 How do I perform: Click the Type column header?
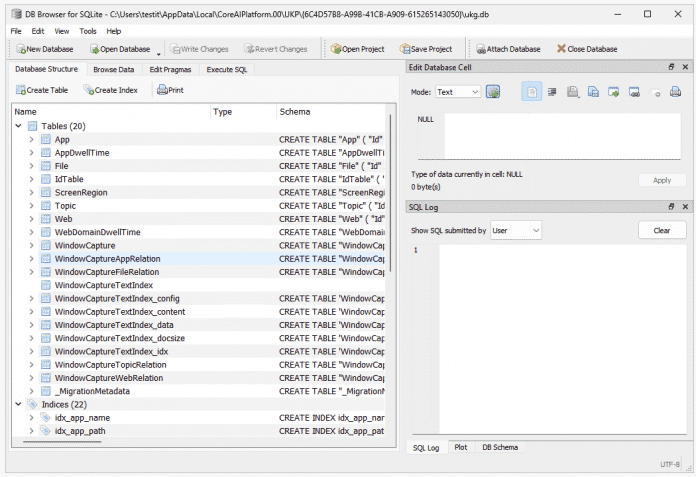tap(243, 112)
